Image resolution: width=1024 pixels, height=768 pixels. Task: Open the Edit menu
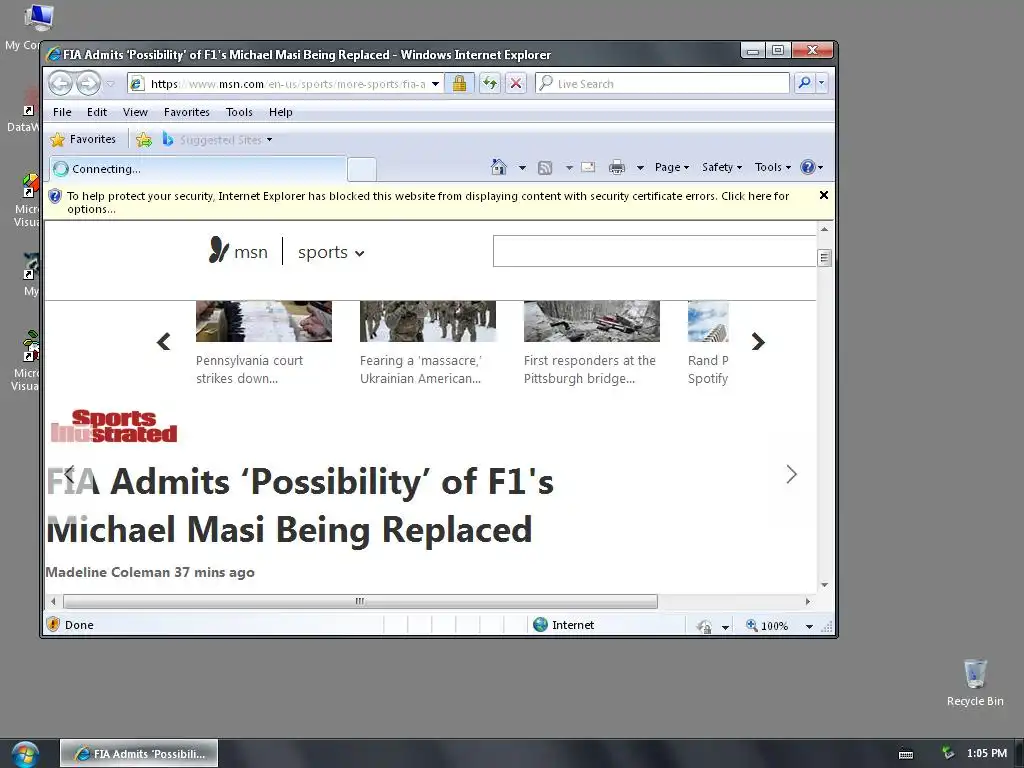tap(97, 112)
